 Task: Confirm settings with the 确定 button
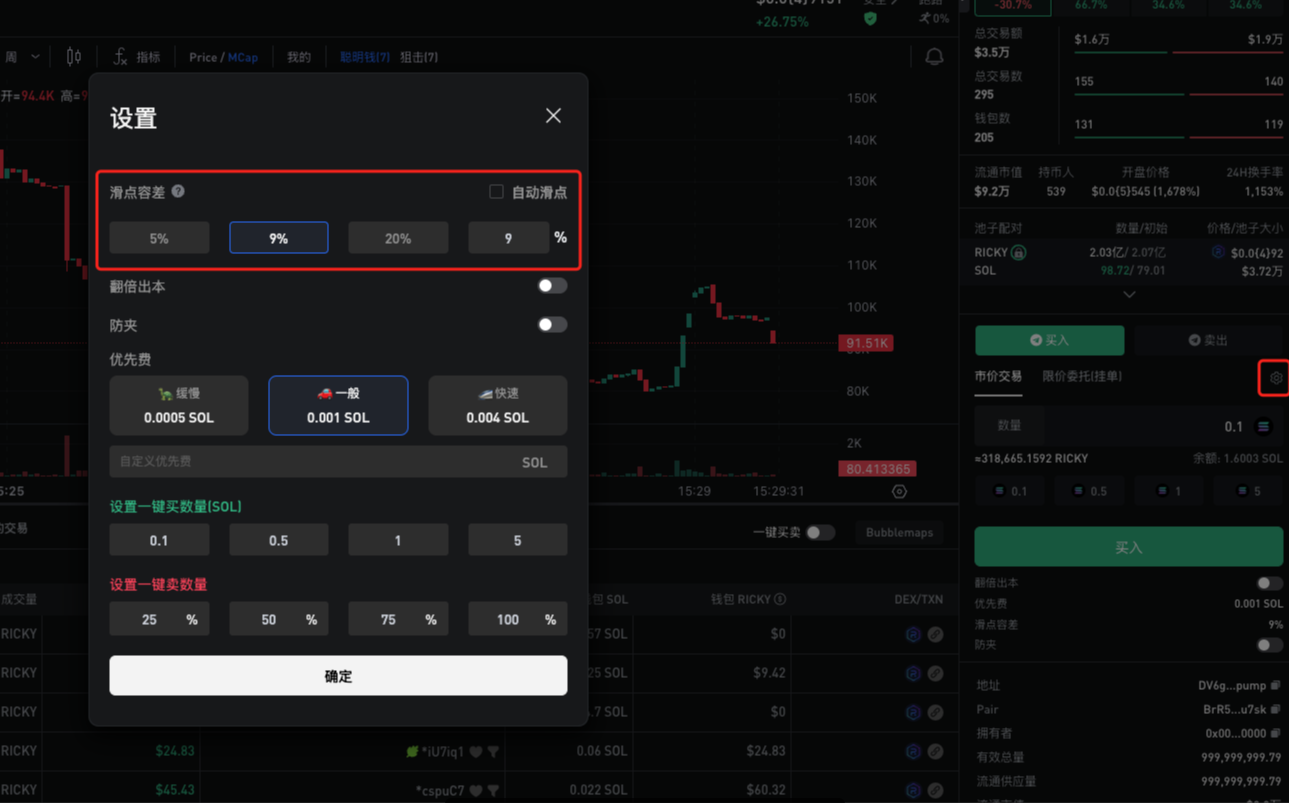coord(338,676)
